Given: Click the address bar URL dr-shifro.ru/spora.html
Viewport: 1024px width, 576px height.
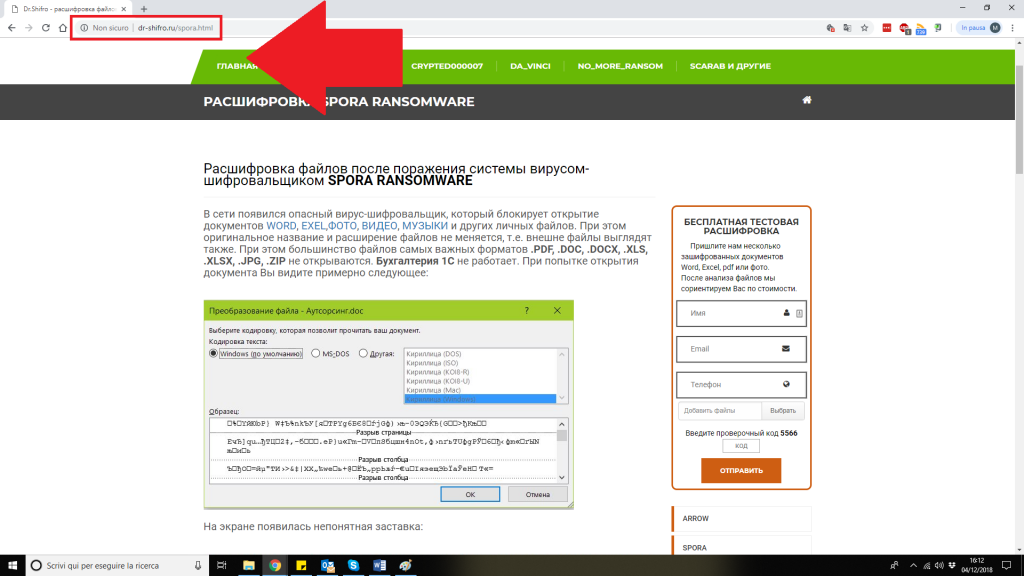Looking at the screenshot, I should click(x=175, y=28).
